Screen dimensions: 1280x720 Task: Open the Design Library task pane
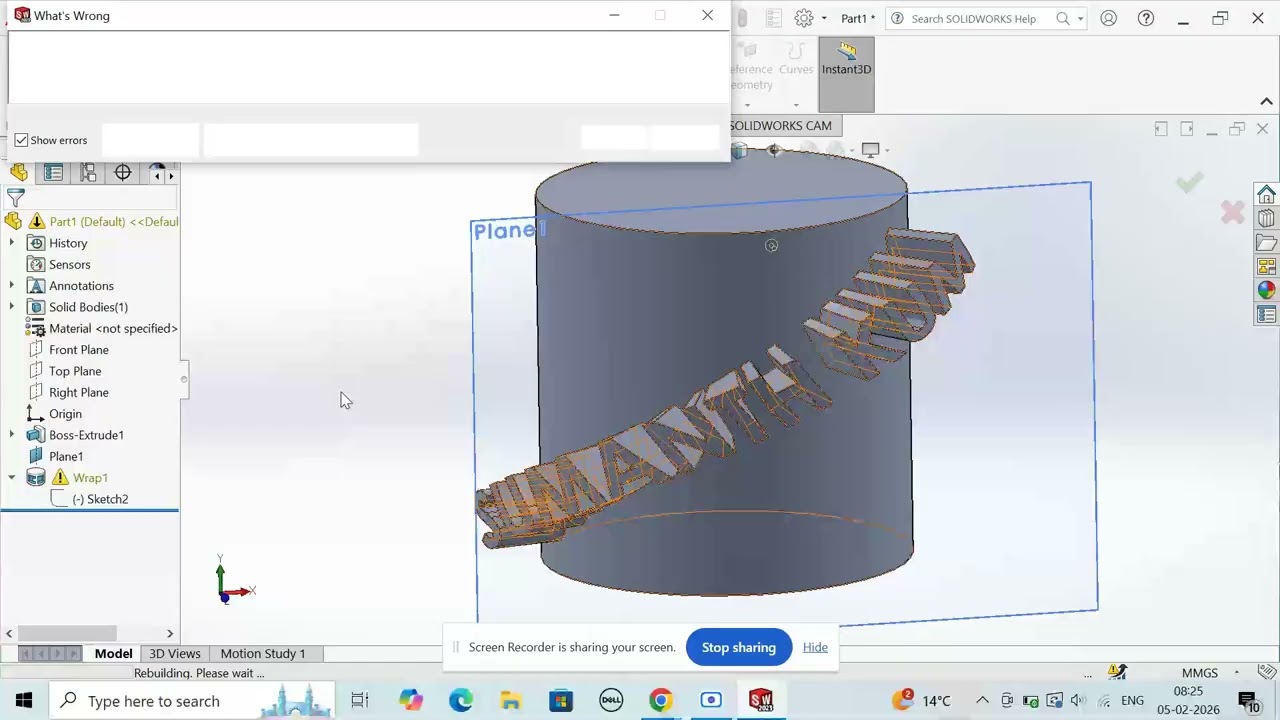[1266, 218]
